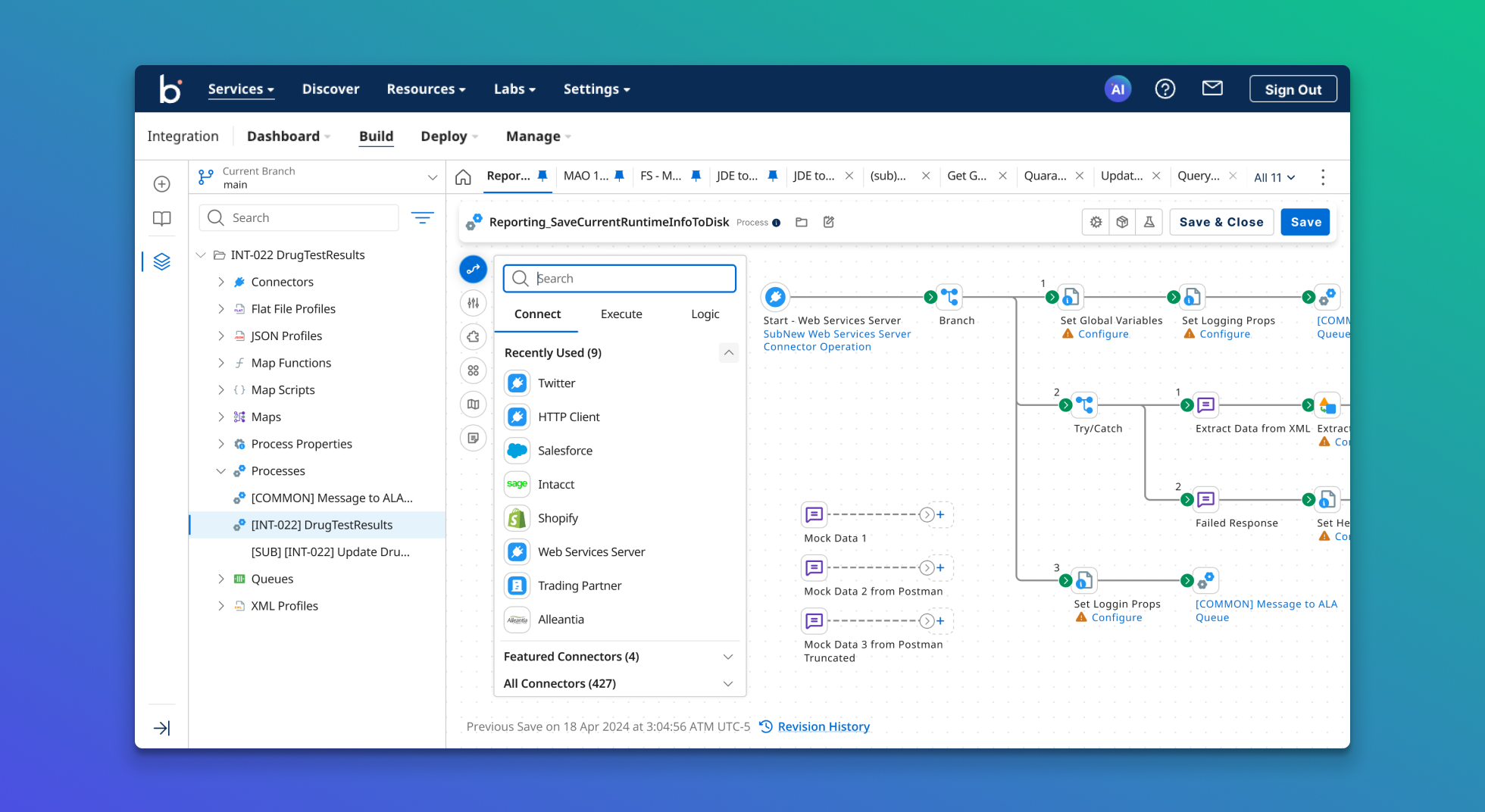Click the folder icon beside process name
Image resolution: width=1485 pixels, height=812 pixels.
pyautogui.click(x=802, y=222)
